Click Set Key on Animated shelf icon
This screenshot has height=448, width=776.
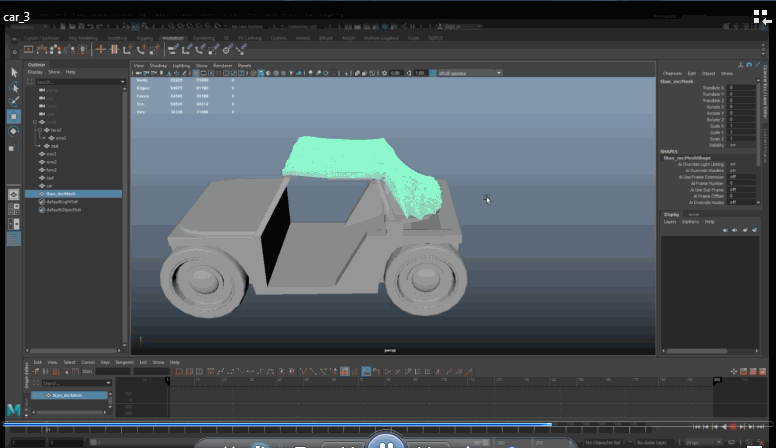pyautogui.click(x=114, y=50)
